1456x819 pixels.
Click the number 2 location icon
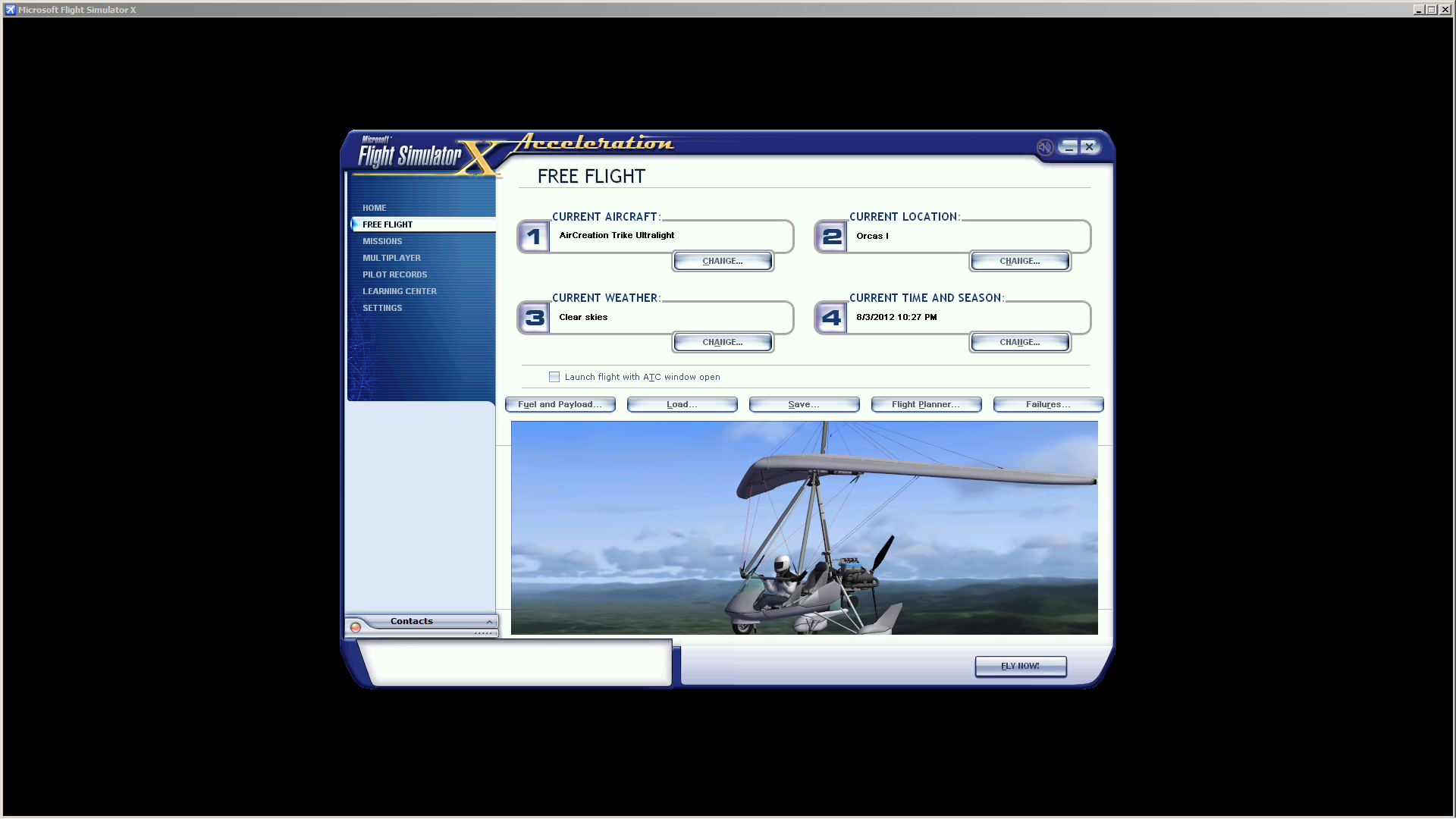(831, 237)
